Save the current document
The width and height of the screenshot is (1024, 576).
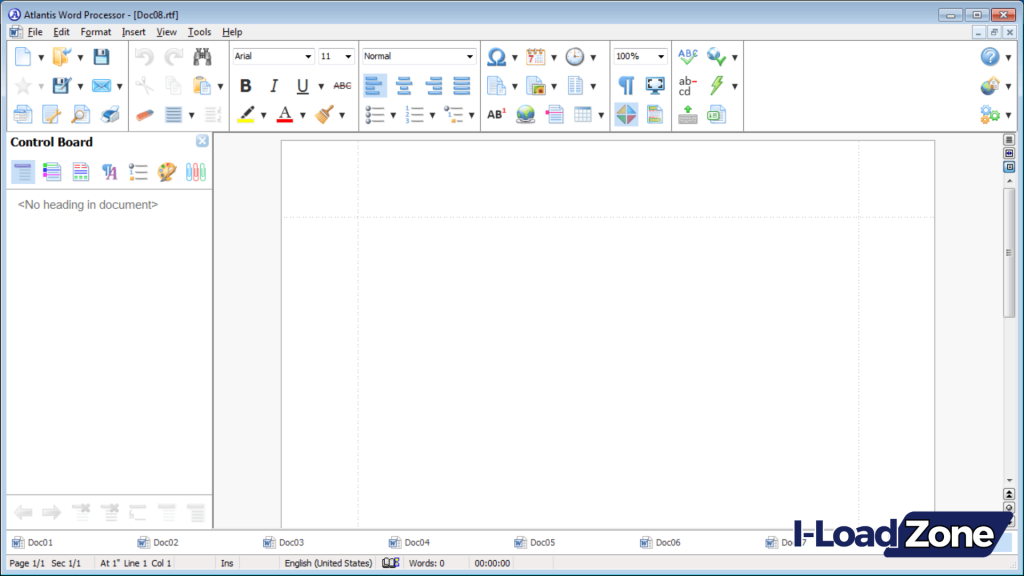(x=101, y=57)
